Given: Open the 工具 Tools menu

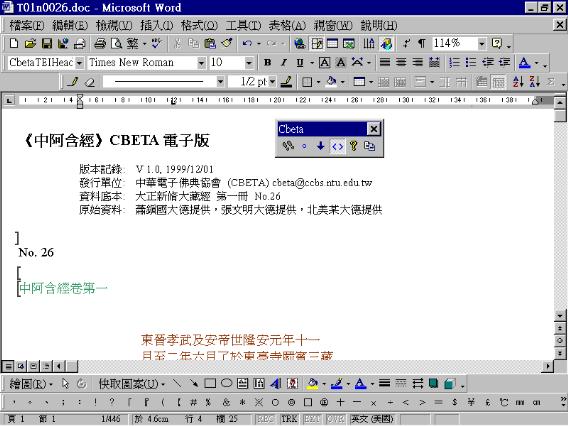Looking at the screenshot, I should point(243,25).
